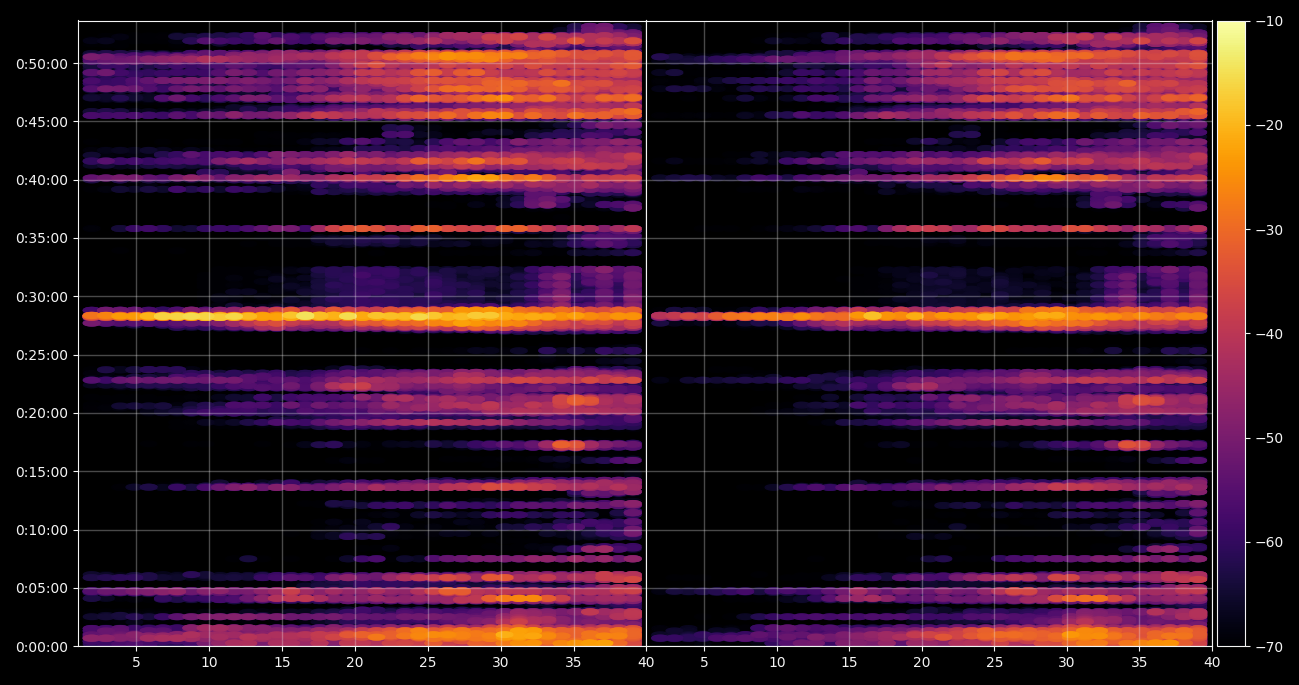Click the 0:25:00 y-axis tick label

[42, 355]
